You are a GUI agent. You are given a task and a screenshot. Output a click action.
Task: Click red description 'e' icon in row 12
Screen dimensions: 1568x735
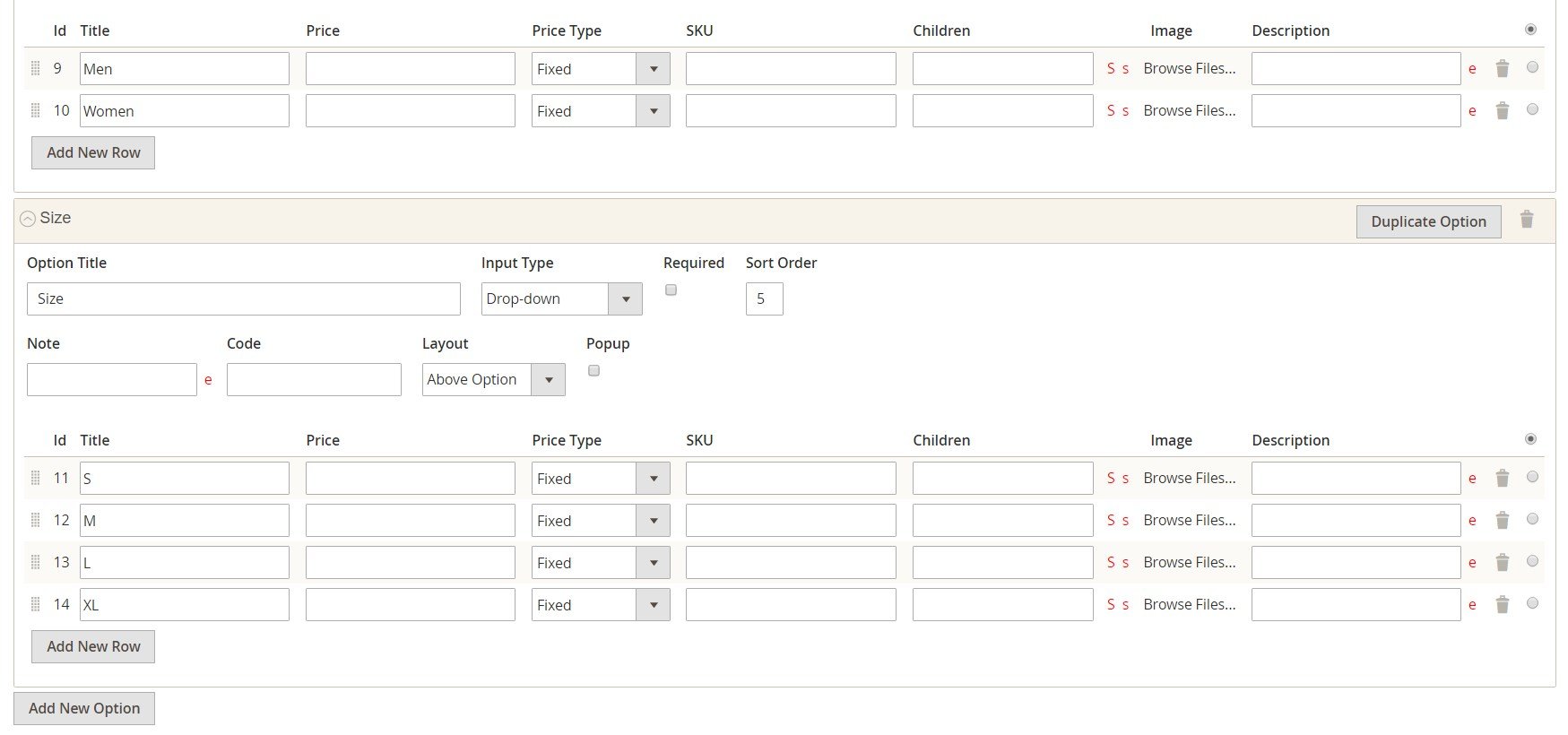(x=1472, y=521)
